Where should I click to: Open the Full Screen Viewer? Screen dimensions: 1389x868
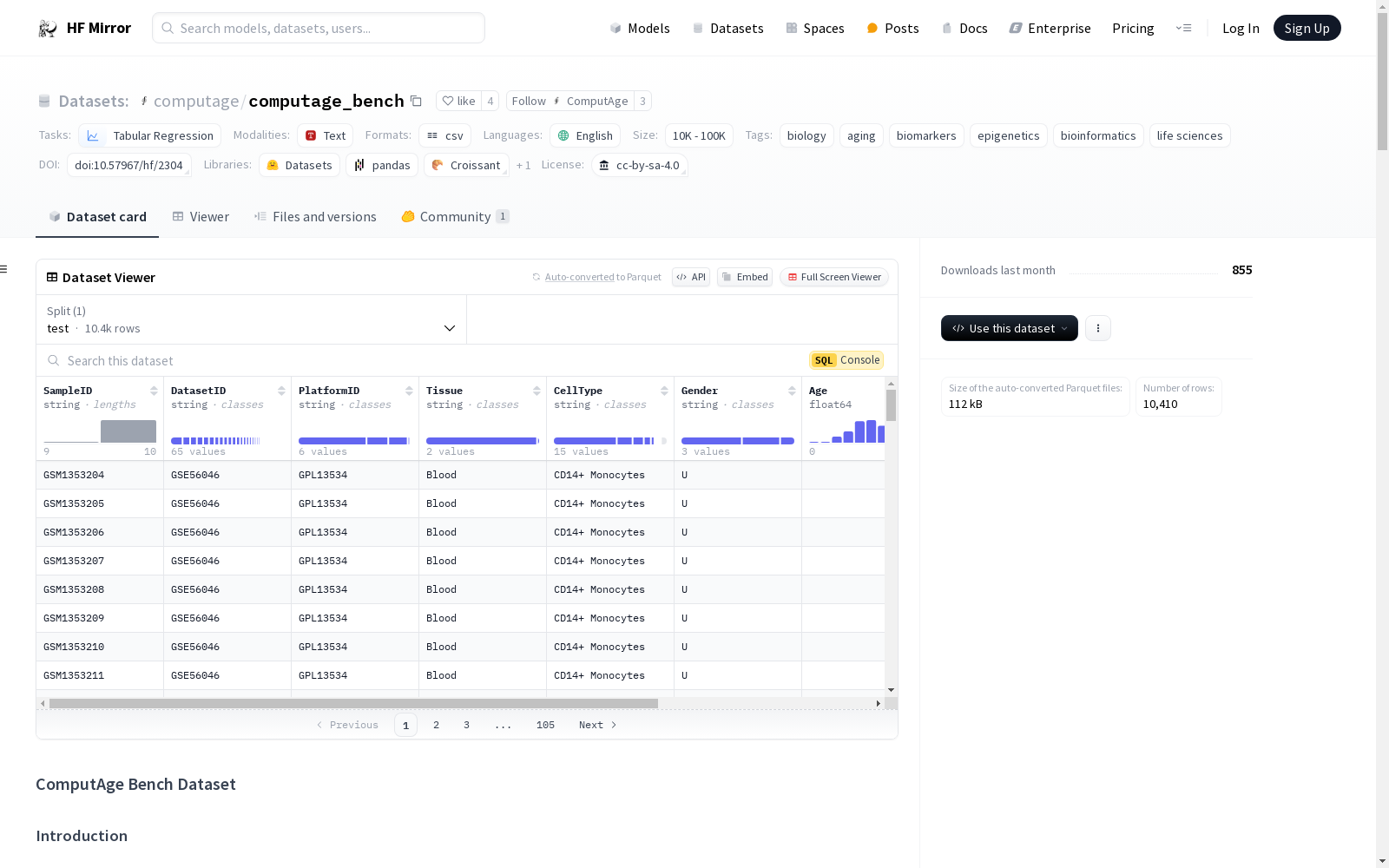pos(834,277)
